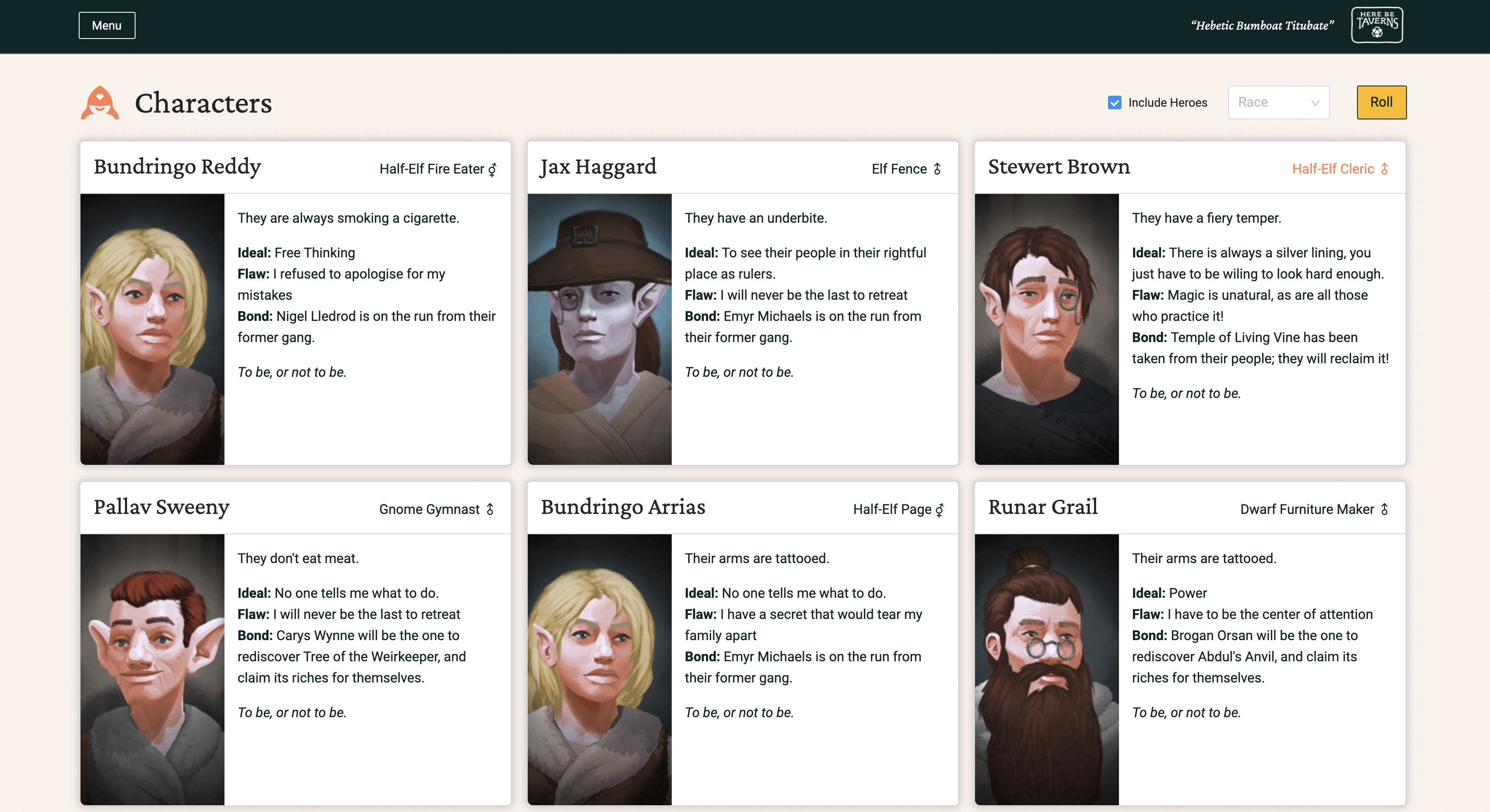Click orange gender symbol beside Half-Elf Cleric
The width and height of the screenshot is (1490, 812).
1384,169
